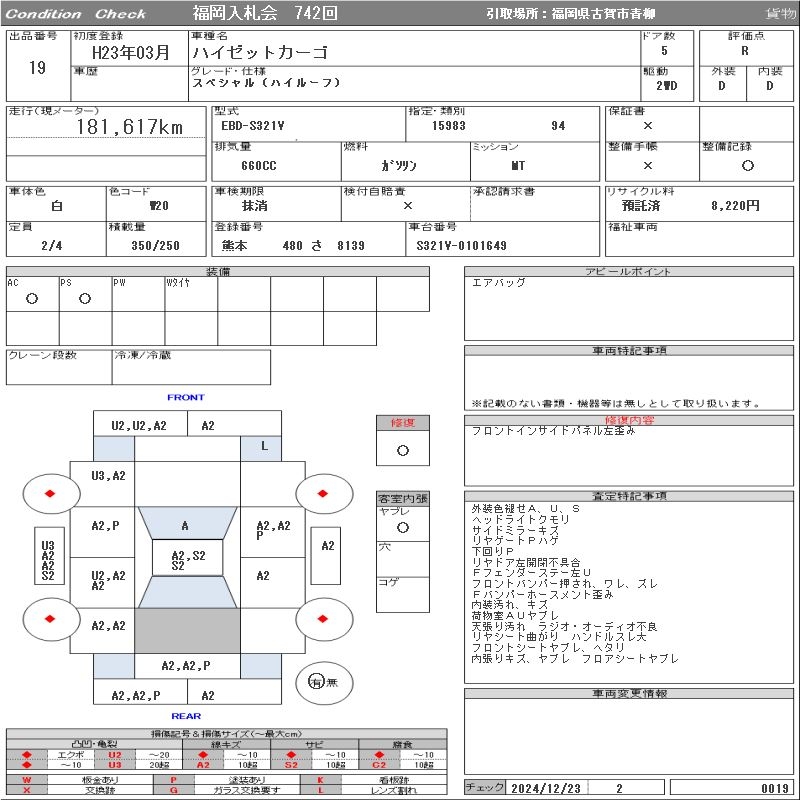Click the pickup location 福岡県古賀市青柳

tap(603, 14)
